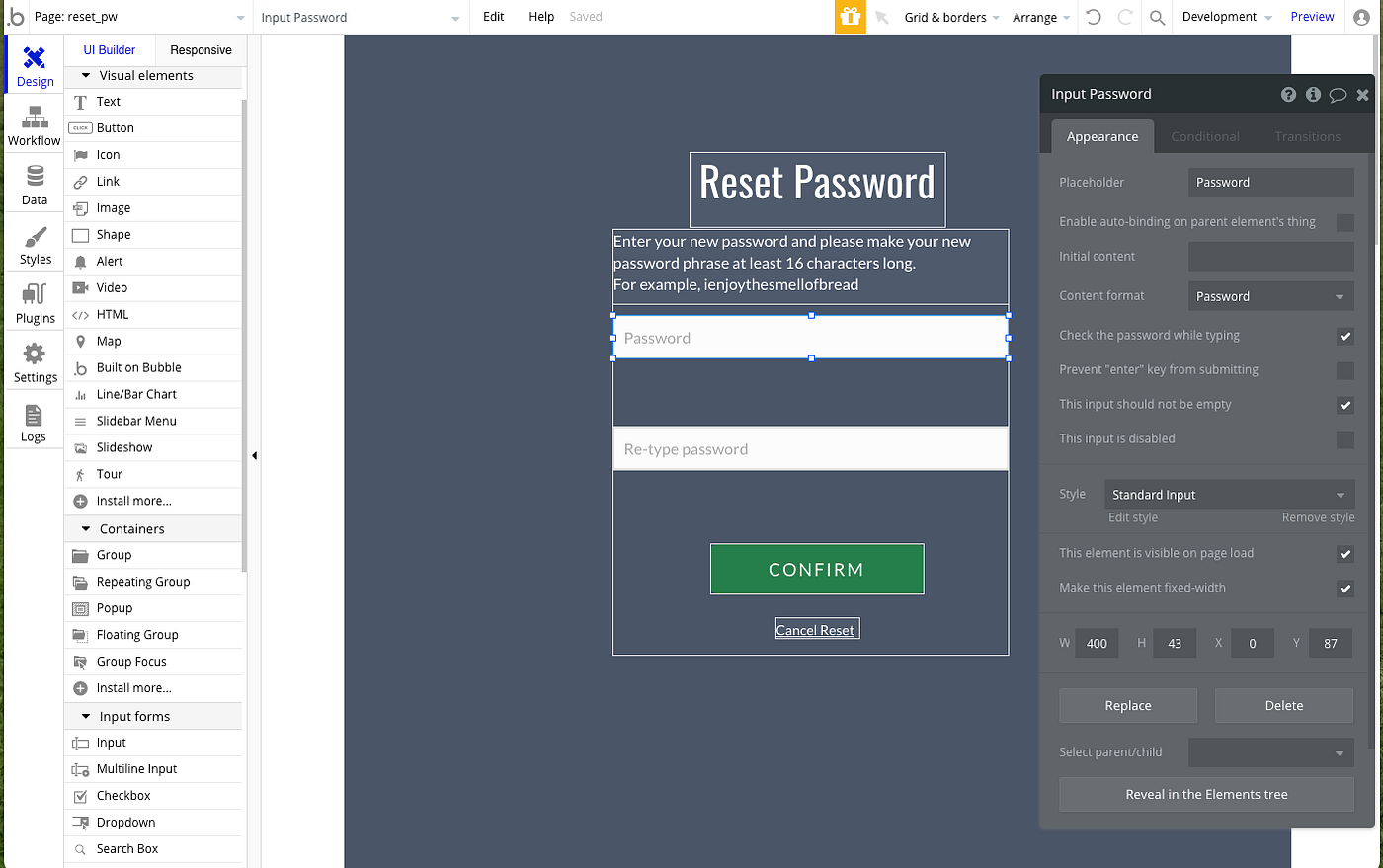Toggle element is visible on page load

click(1344, 555)
